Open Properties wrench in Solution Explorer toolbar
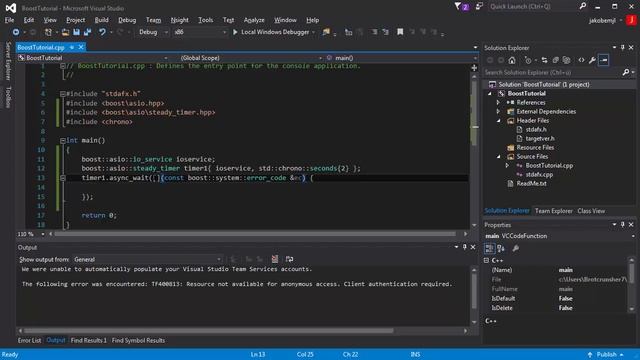640x360 pixels. pyautogui.click(x=592, y=60)
